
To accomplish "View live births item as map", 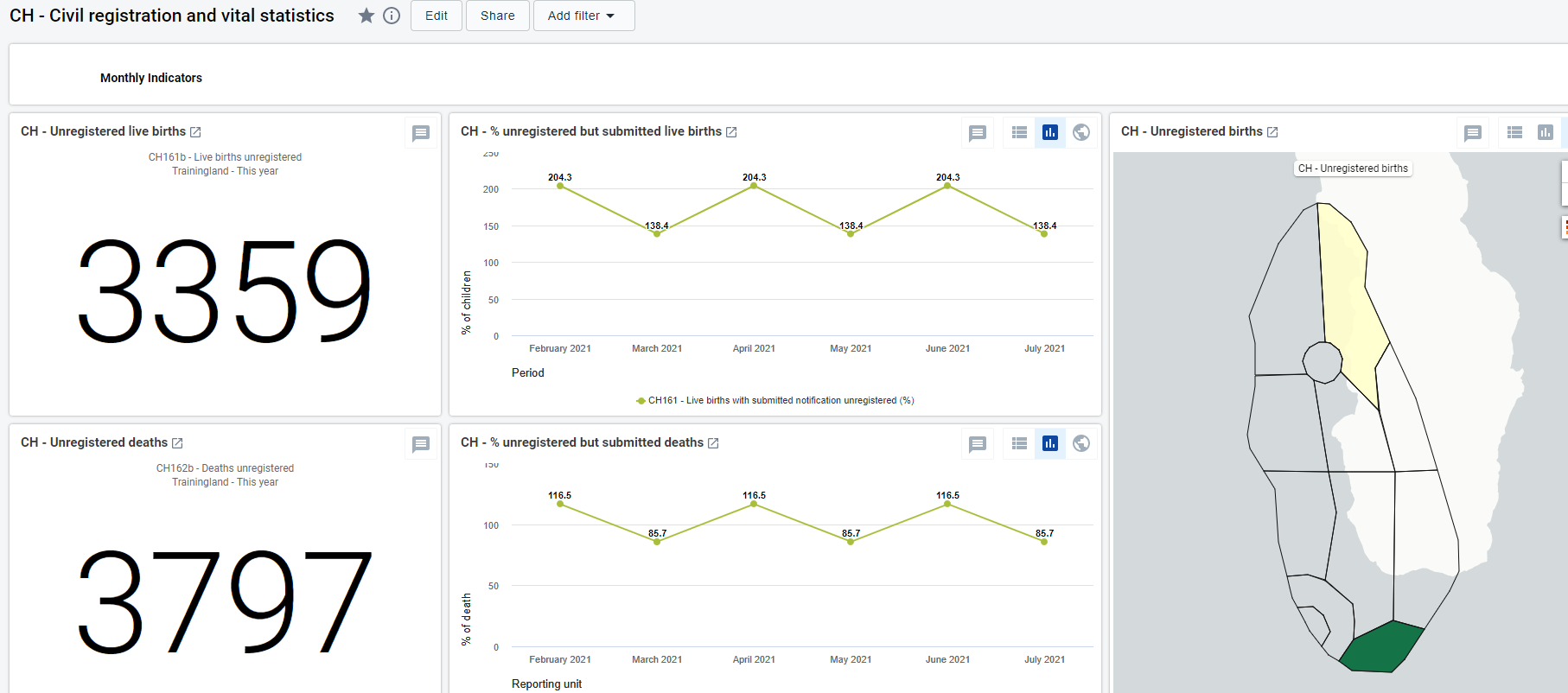I will [1081, 132].
